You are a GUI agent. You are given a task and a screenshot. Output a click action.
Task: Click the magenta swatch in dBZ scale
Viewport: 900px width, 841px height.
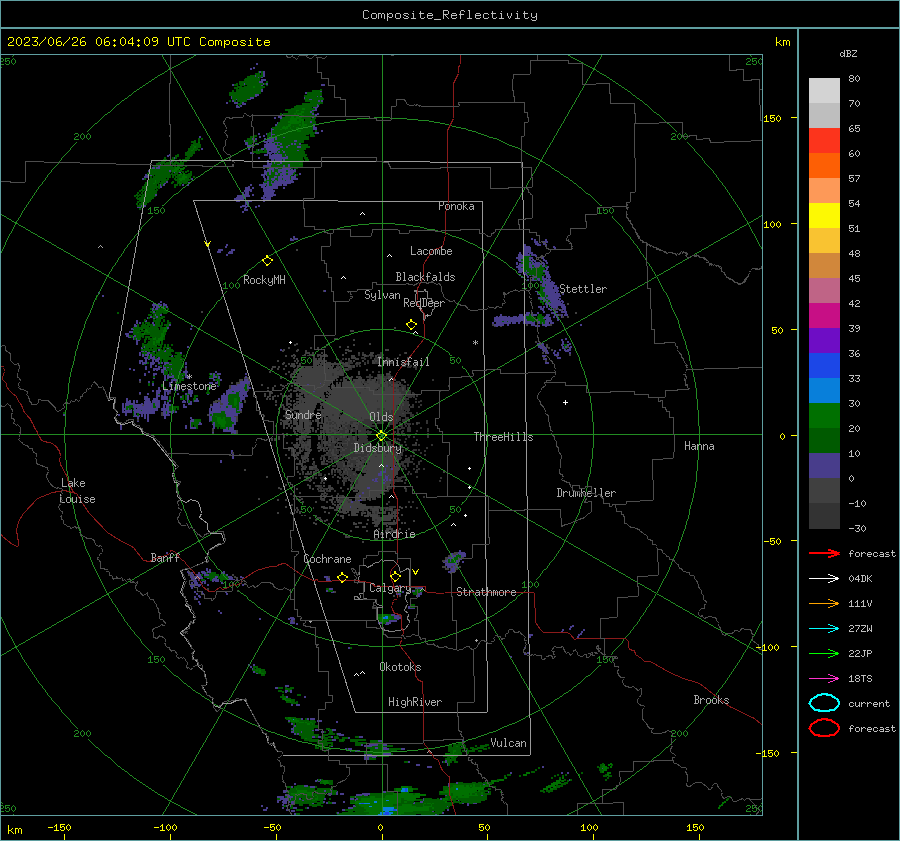[x=824, y=316]
